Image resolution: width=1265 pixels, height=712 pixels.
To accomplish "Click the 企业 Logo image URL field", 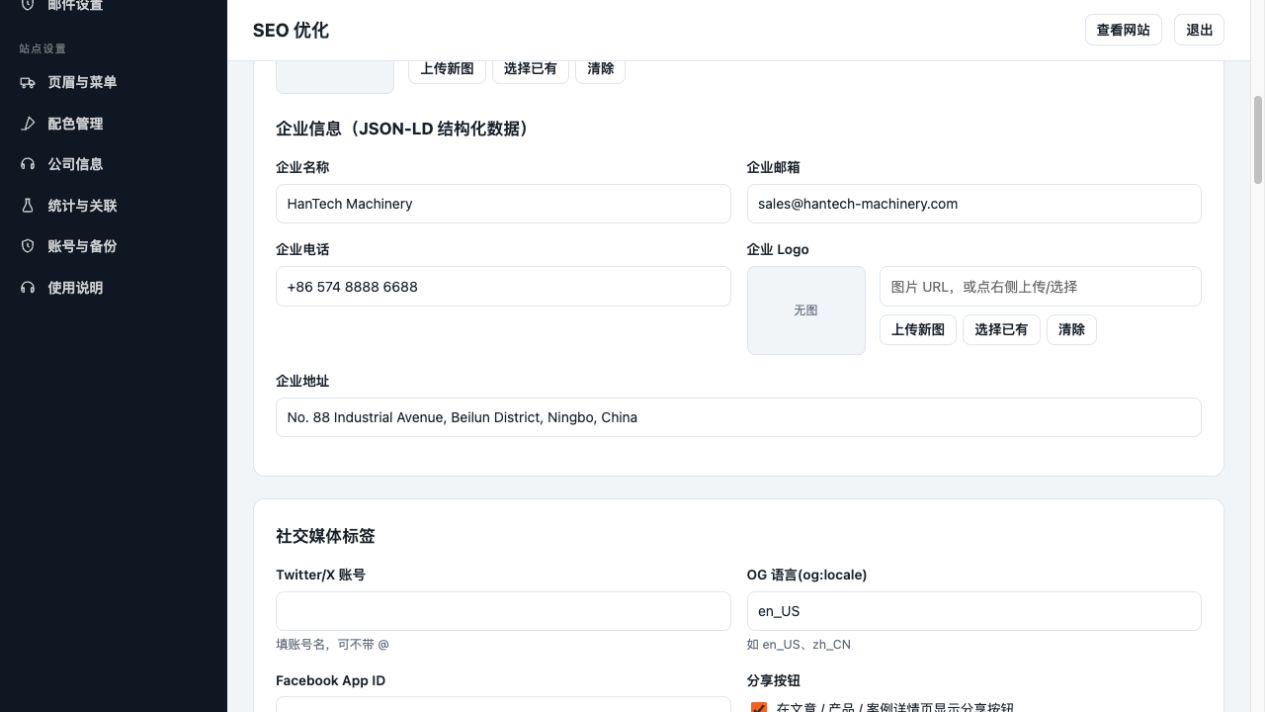I will pos(1040,286).
